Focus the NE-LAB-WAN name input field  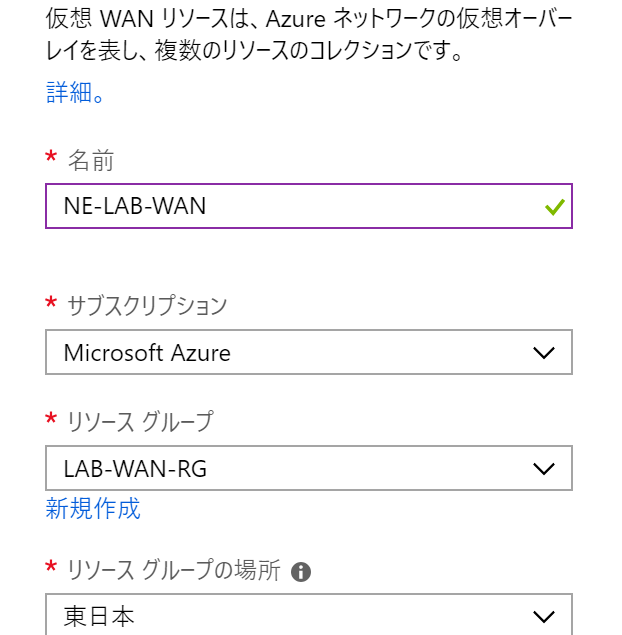click(x=290, y=207)
